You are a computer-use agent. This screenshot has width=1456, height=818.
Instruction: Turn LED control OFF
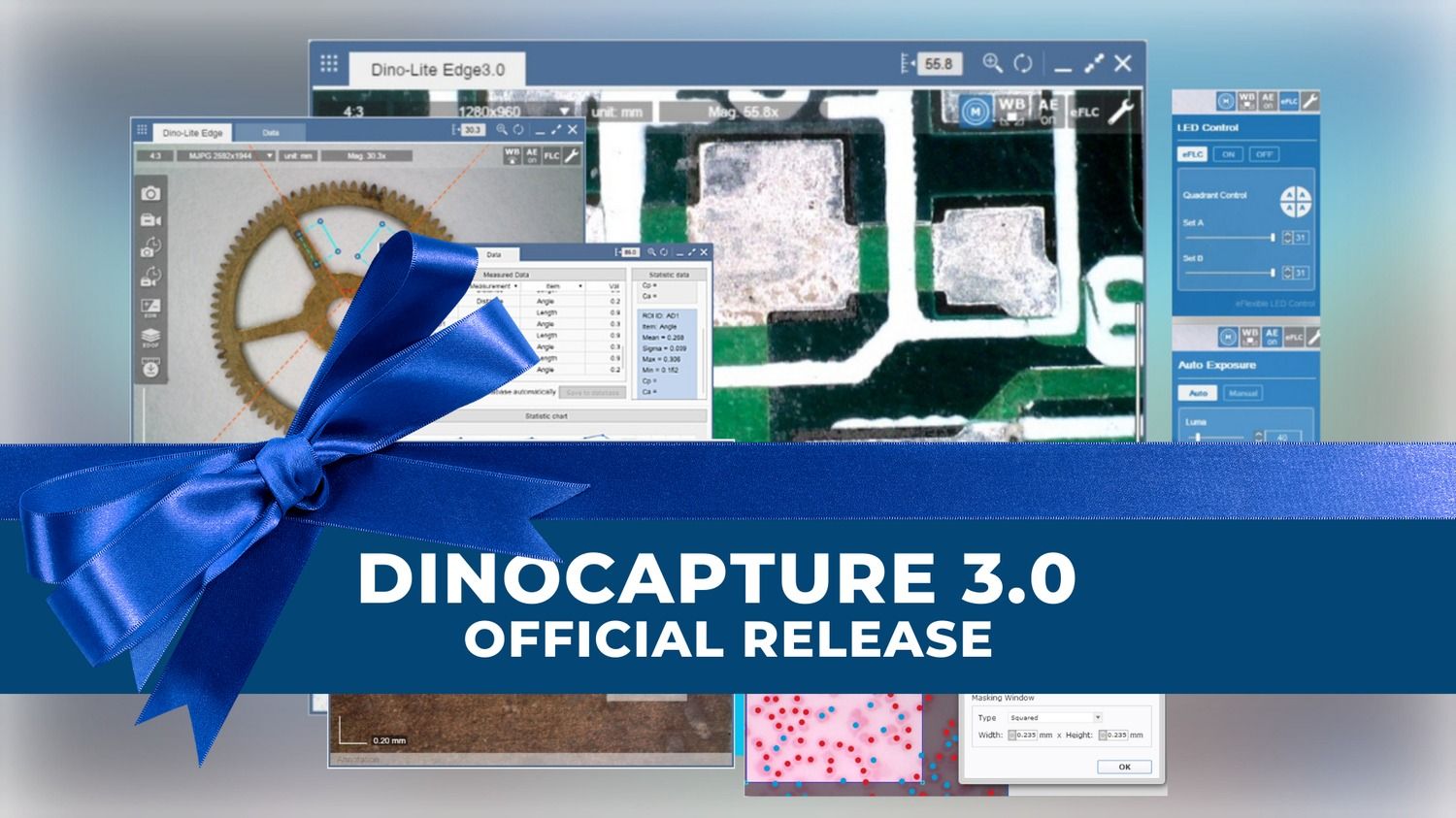pyautogui.click(x=1263, y=154)
